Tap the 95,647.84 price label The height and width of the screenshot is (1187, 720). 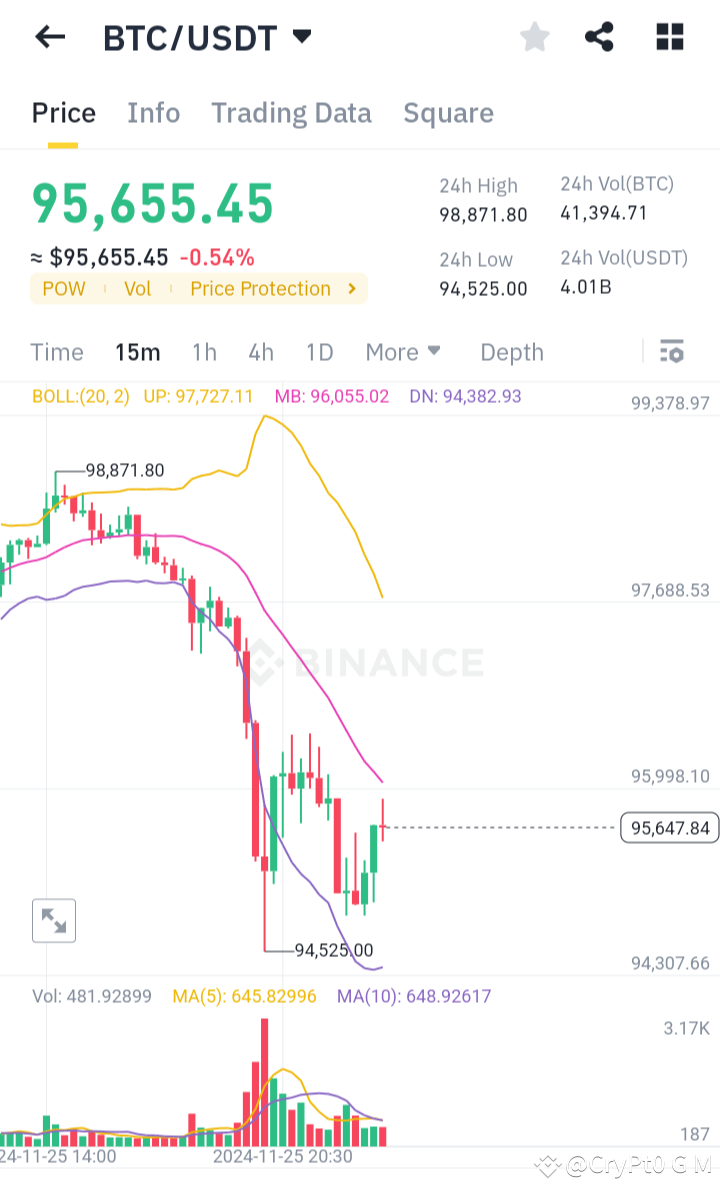[x=668, y=827]
